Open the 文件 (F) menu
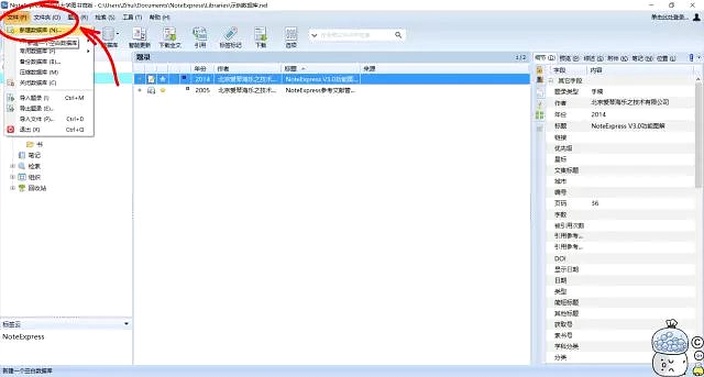 18,17
